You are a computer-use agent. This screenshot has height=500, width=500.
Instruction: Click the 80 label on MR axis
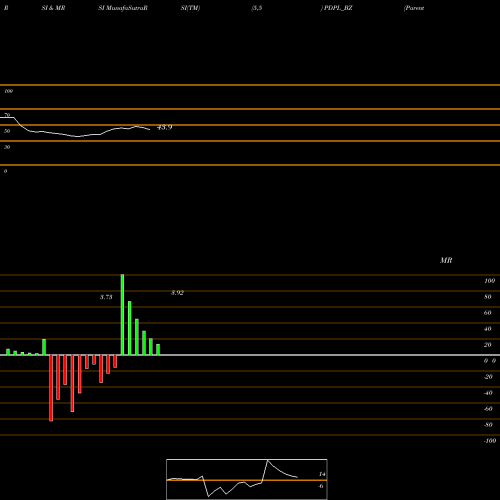coord(488,297)
